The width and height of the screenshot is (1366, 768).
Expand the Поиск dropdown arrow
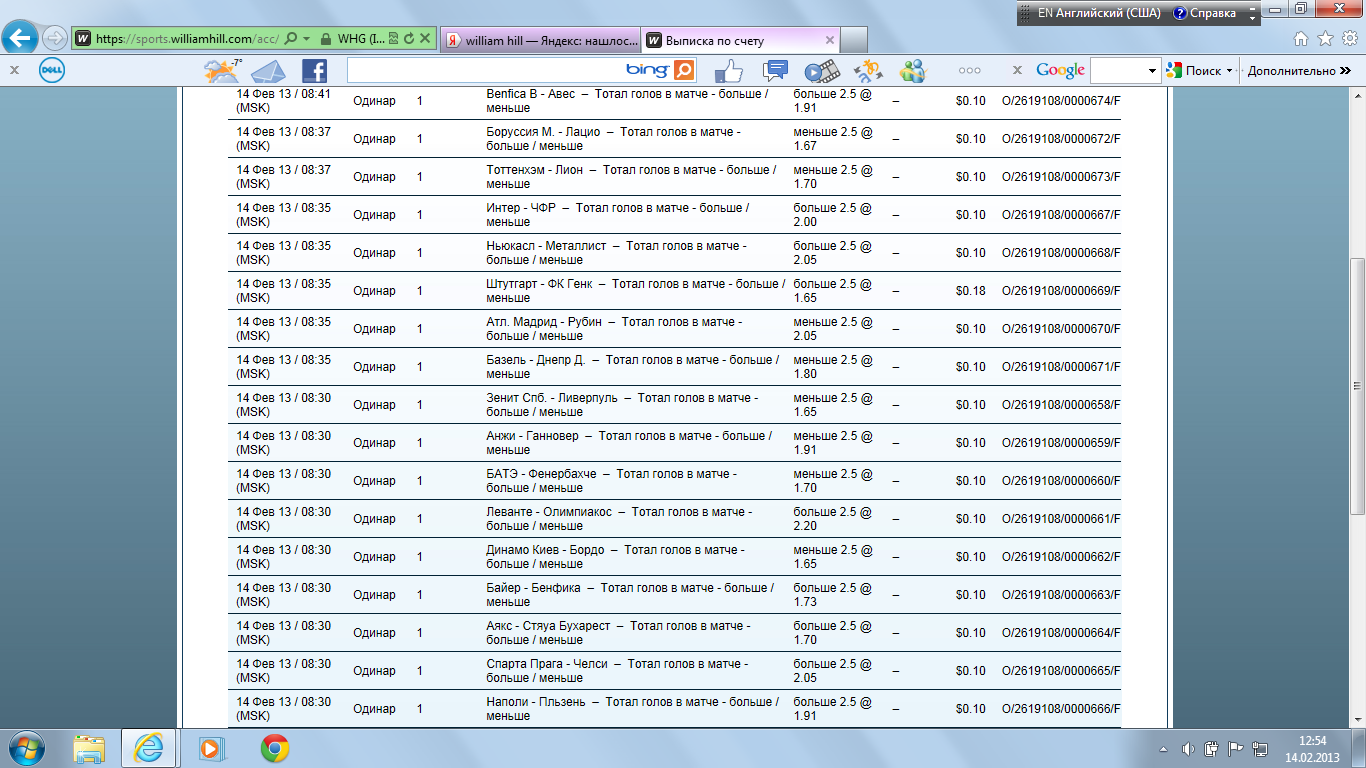tap(1228, 71)
